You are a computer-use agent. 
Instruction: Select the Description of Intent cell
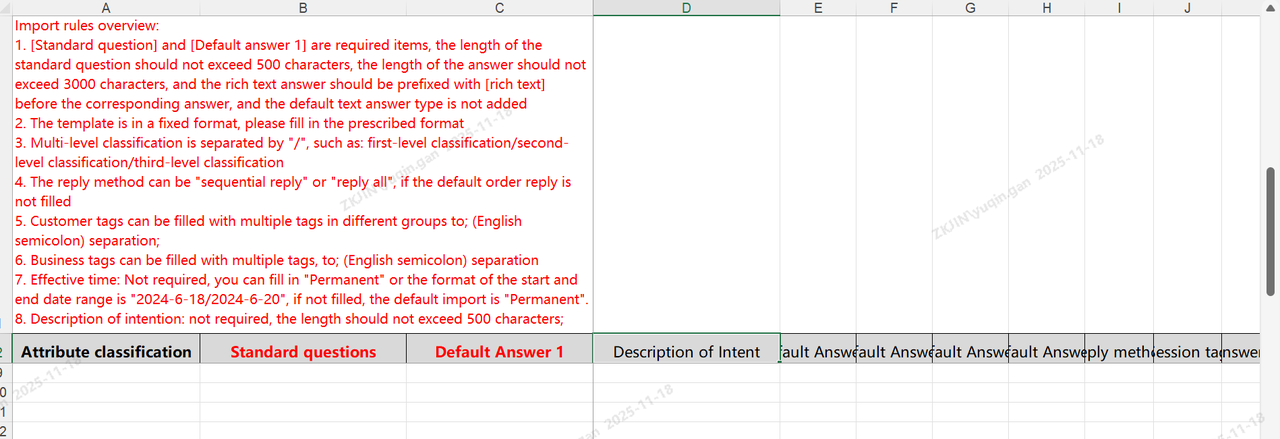tap(686, 352)
